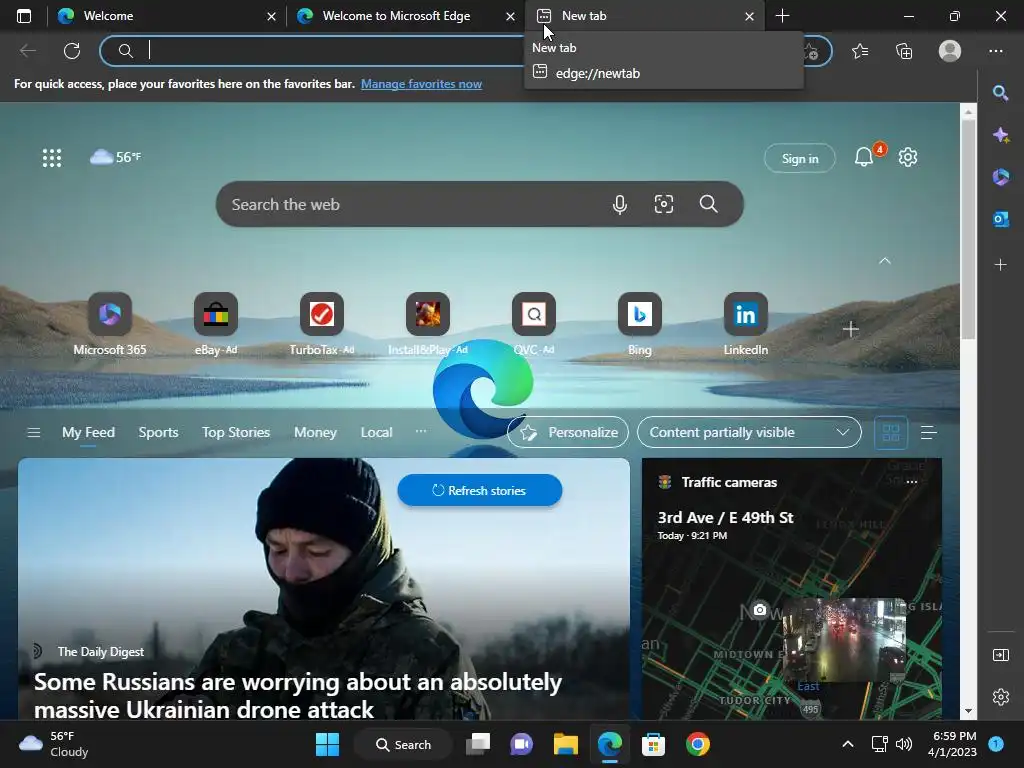Click the page vertical scrollbar thumb
This screenshot has height=768, width=1024.
tap(968, 229)
